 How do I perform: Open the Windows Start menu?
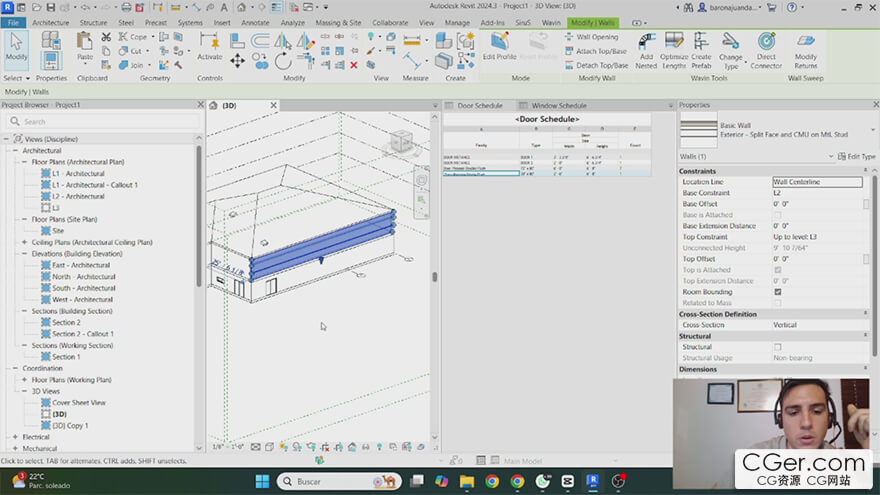pos(262,481)
